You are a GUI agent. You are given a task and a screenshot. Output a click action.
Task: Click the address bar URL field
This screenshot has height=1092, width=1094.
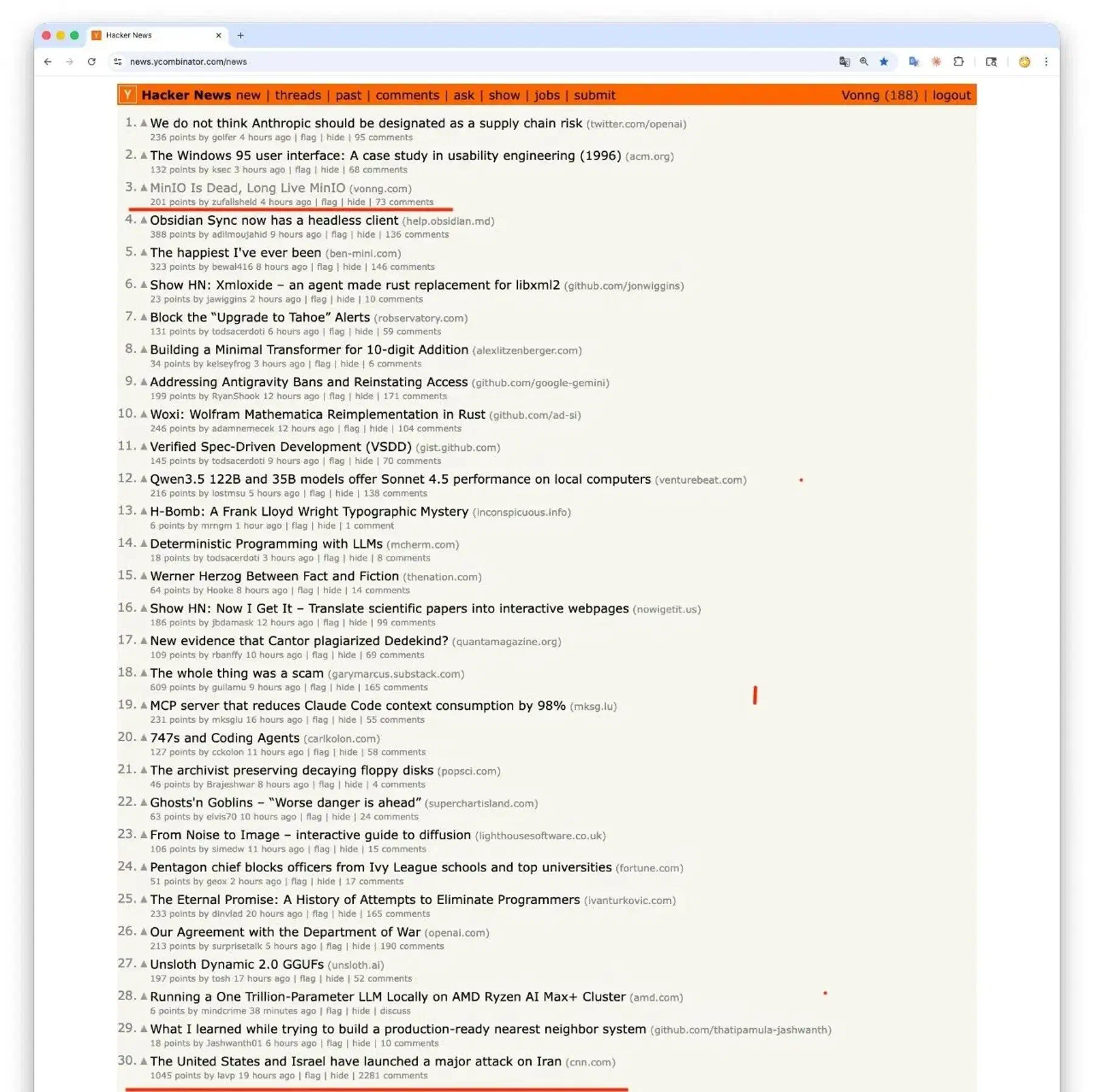coord(474,61)
